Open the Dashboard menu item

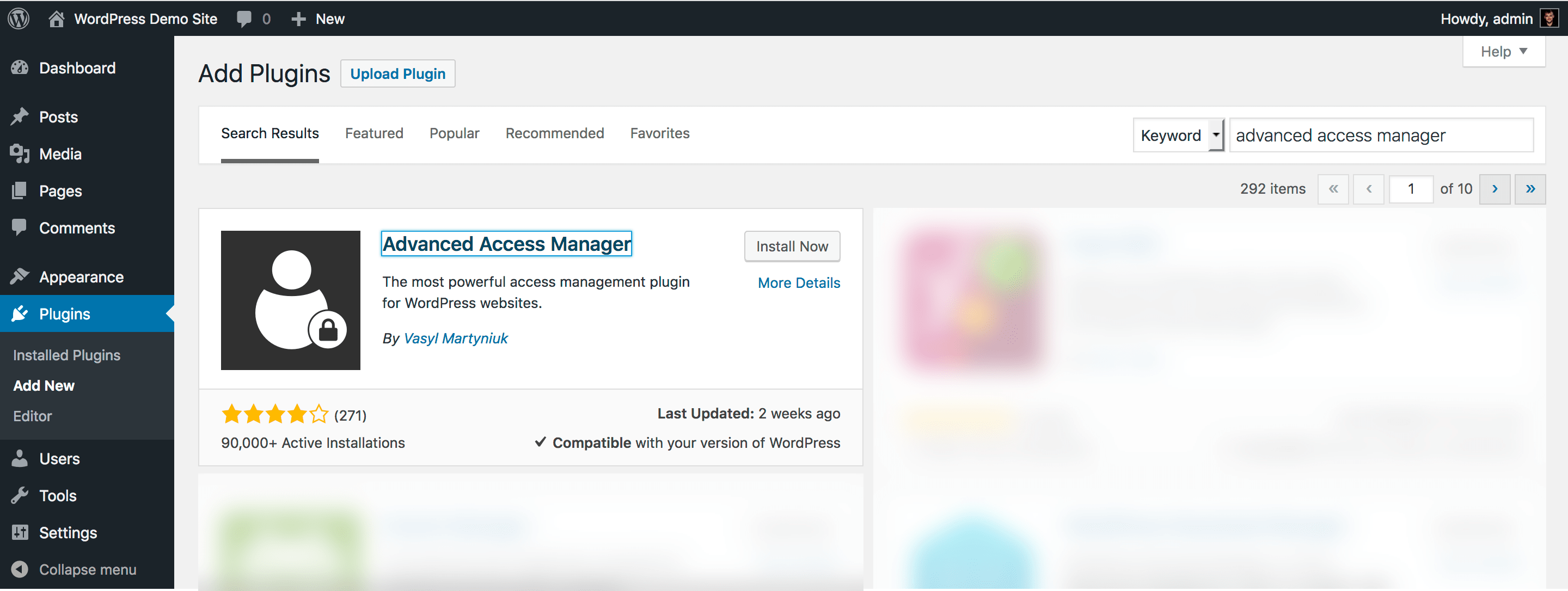click(x=77, y=67)
